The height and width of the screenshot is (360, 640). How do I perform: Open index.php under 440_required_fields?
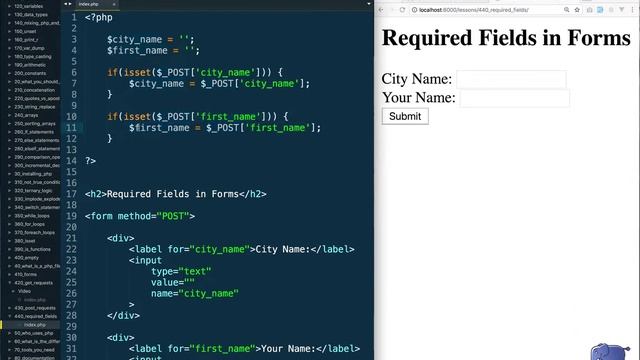[35, 325]
